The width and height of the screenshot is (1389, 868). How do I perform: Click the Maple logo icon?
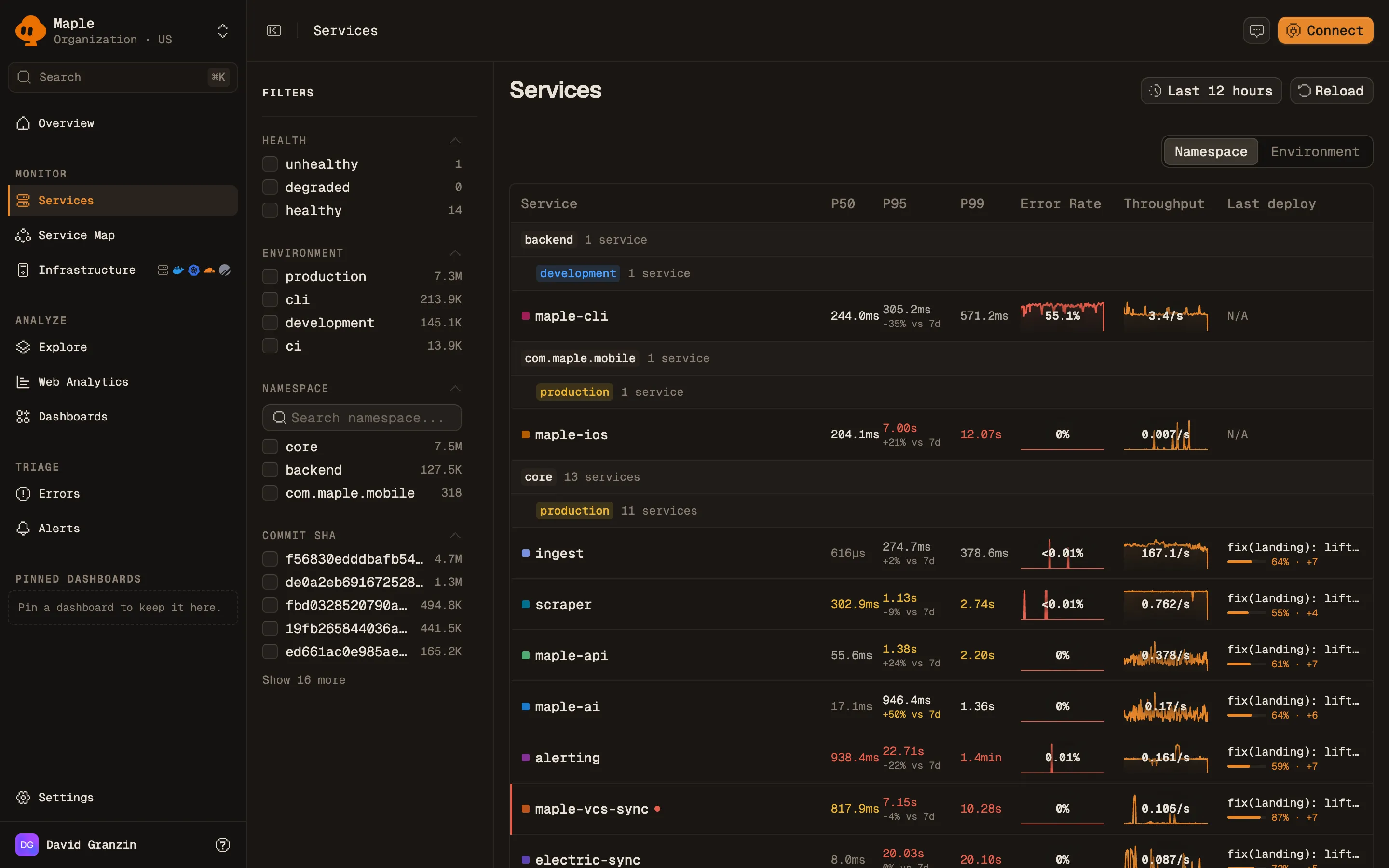point(30,30)
